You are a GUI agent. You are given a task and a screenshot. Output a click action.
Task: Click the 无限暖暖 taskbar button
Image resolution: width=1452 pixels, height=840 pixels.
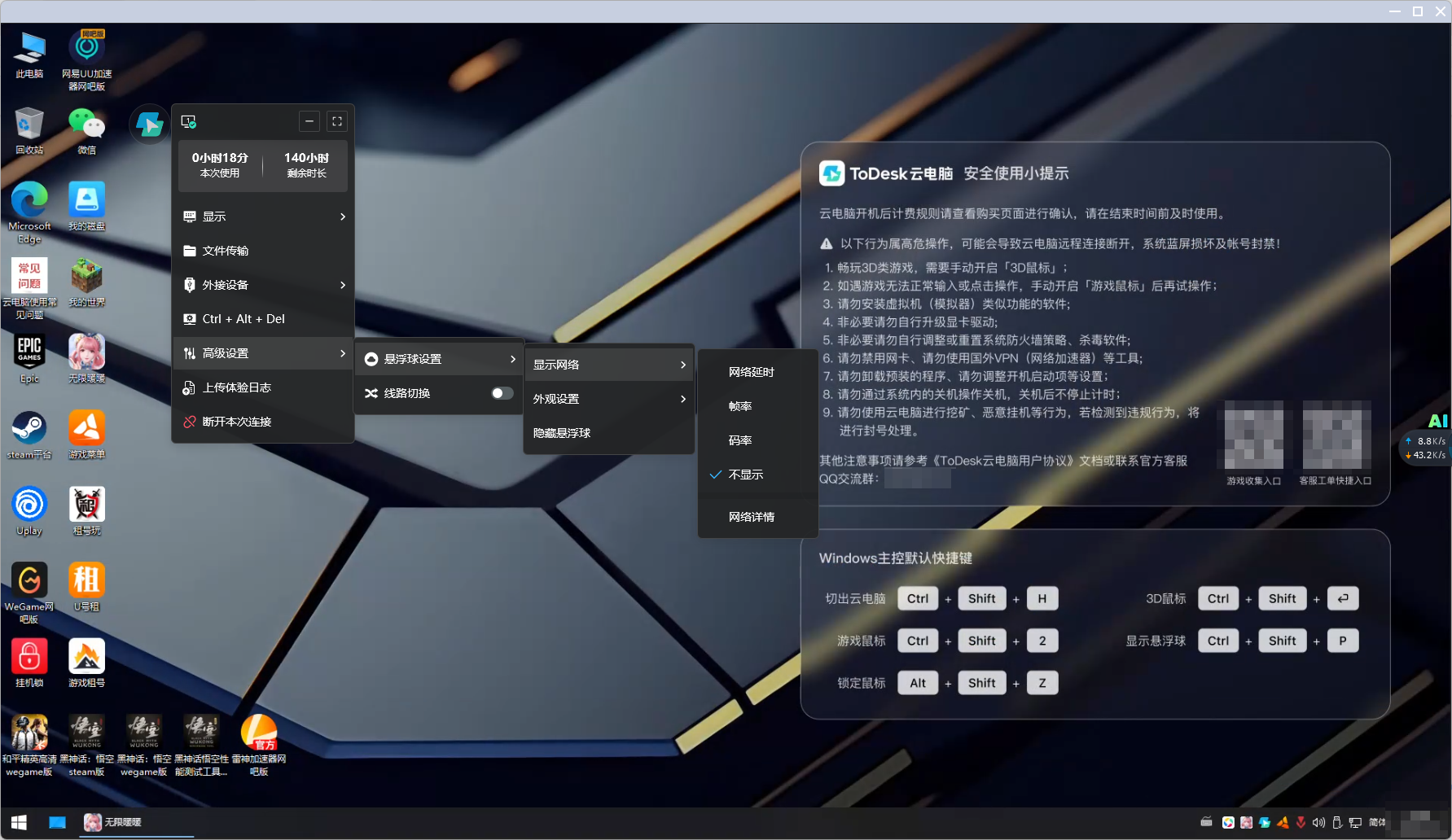(137, 822)
